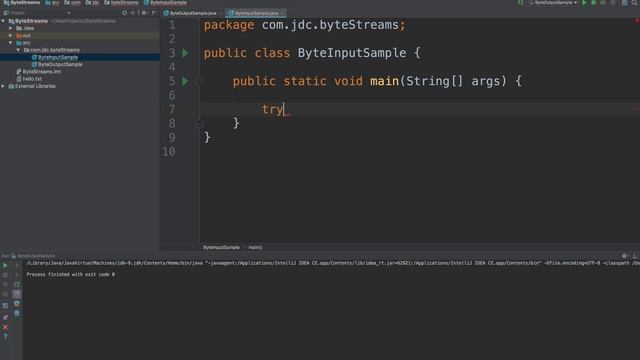Expand External Libraries node
Image resolution: width=640 pixels, height=360 pixels.
click(3, 86)
